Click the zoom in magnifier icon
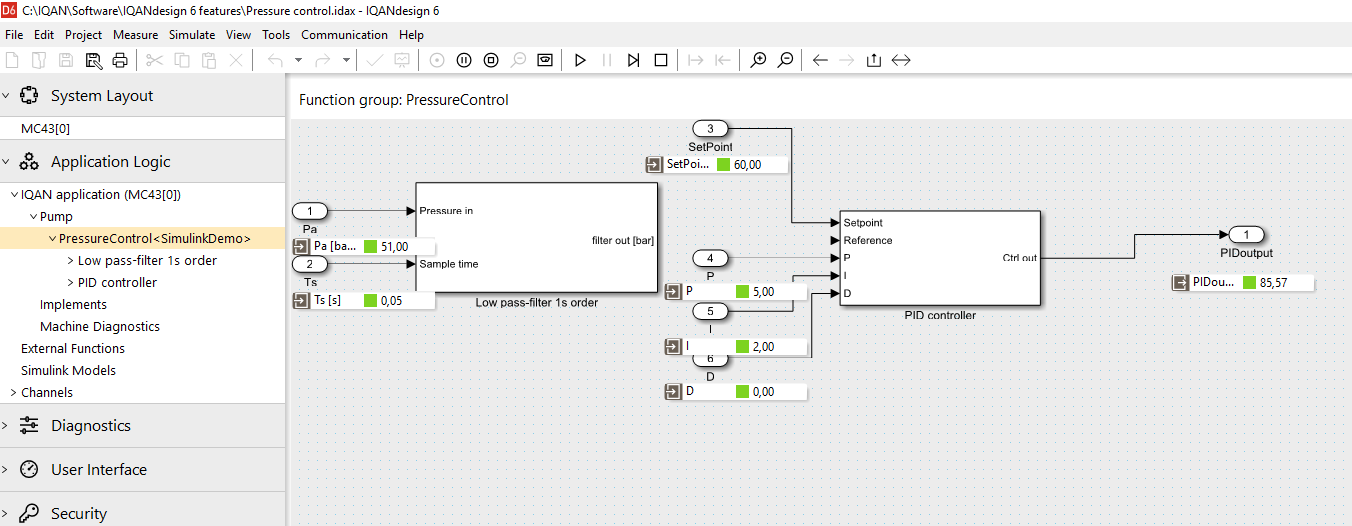1352x526 pixels. 758,60
